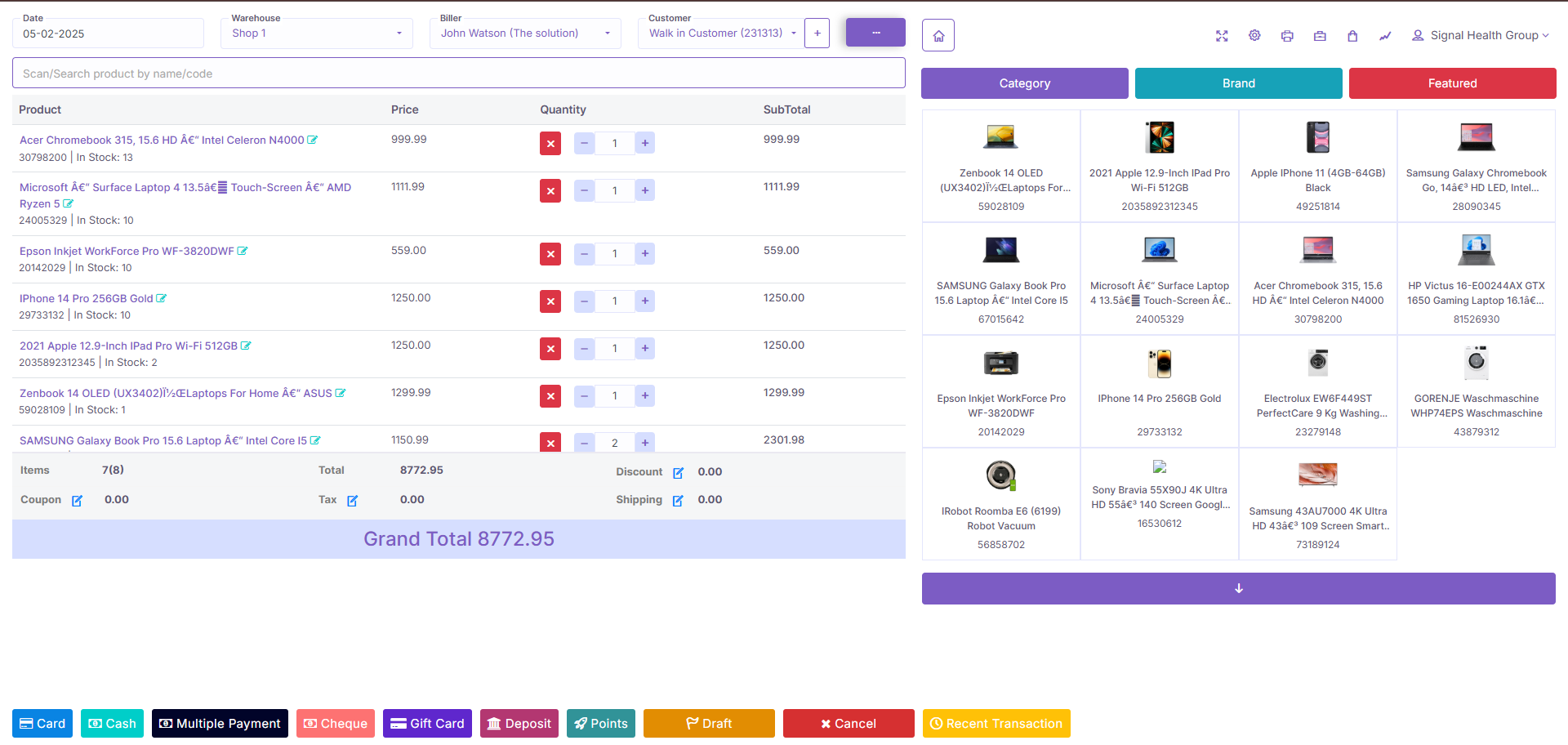Focus the product scan/search field

(459, 73)
